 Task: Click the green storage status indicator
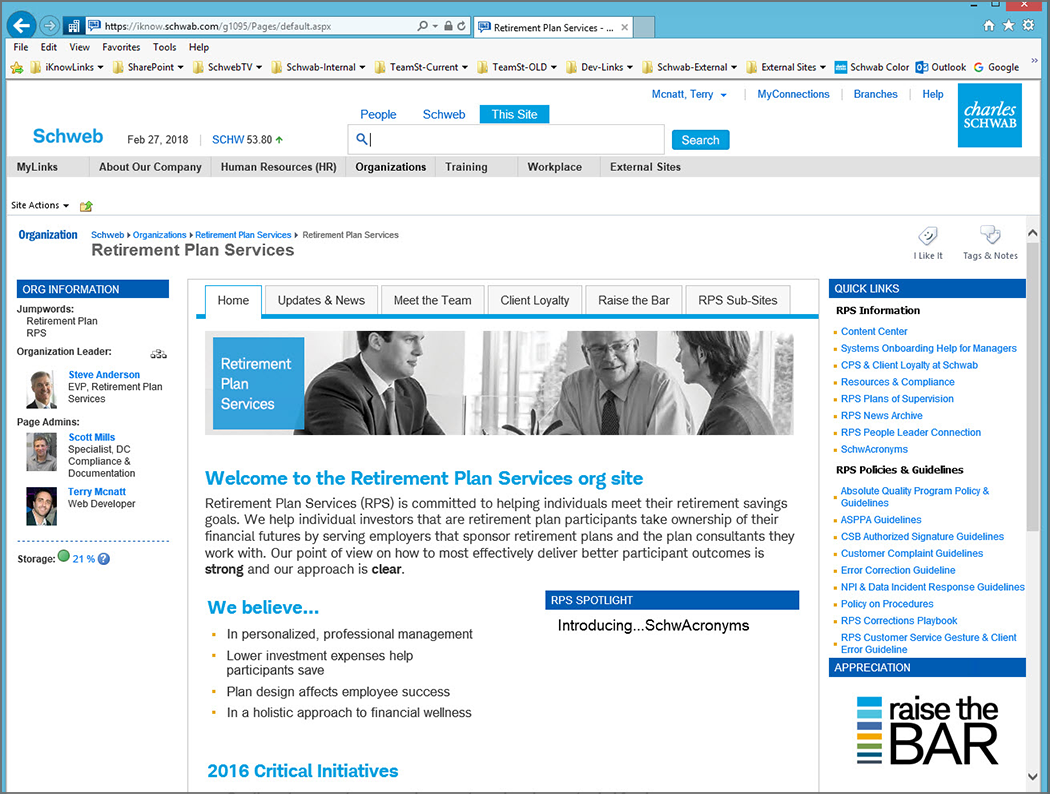pyautogui.click(x=64, y=556)
